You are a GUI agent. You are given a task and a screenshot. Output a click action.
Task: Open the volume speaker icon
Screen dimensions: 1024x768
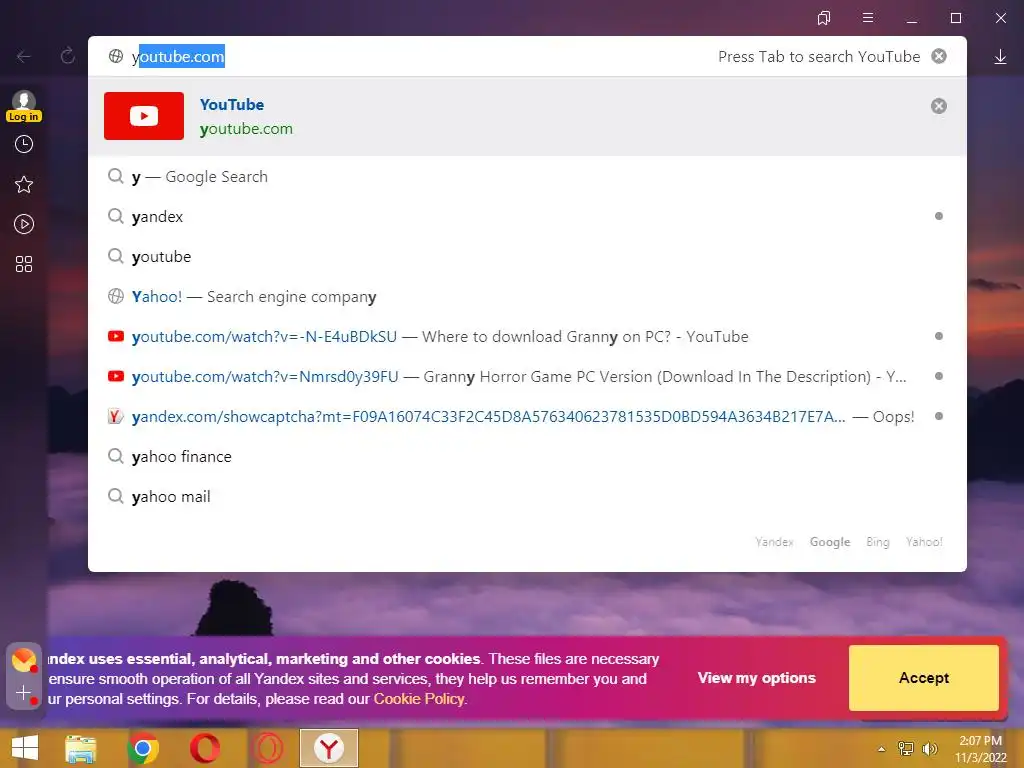pyautogui.click(x=929, y=748)
